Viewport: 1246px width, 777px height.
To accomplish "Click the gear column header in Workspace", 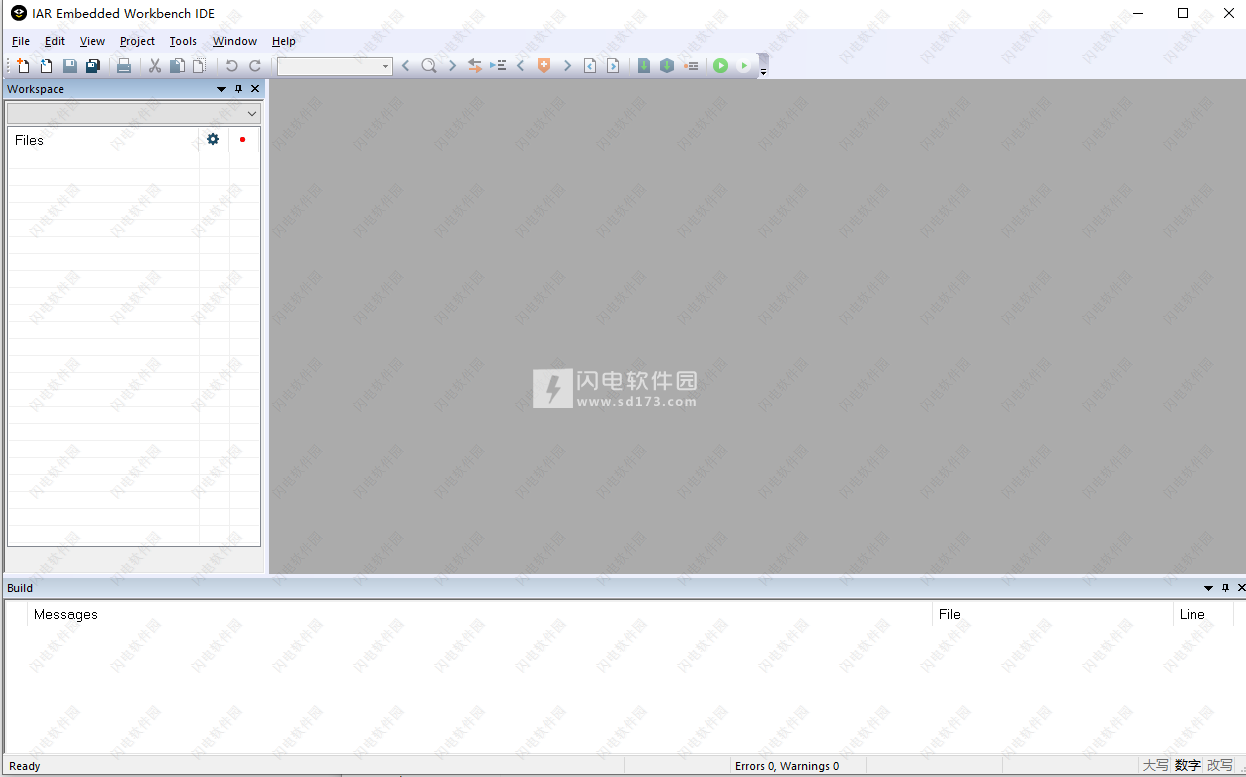I will 213,140.
